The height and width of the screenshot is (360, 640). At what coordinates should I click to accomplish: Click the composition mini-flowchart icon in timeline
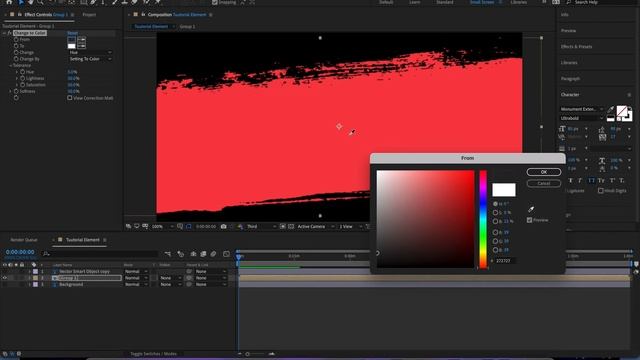168,254
